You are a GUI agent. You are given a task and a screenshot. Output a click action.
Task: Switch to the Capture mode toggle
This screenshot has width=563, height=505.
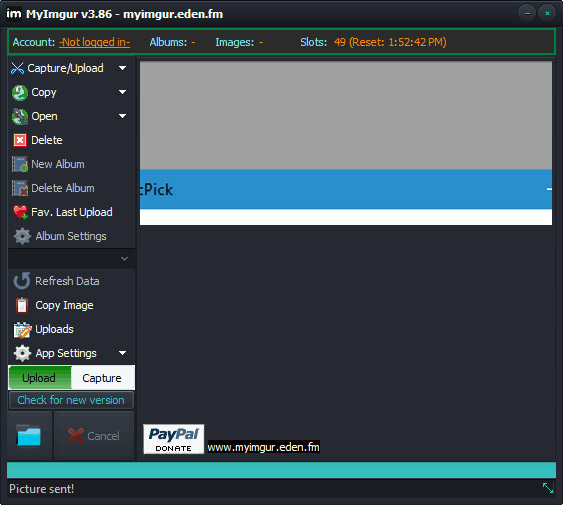(x=103, y=377)
